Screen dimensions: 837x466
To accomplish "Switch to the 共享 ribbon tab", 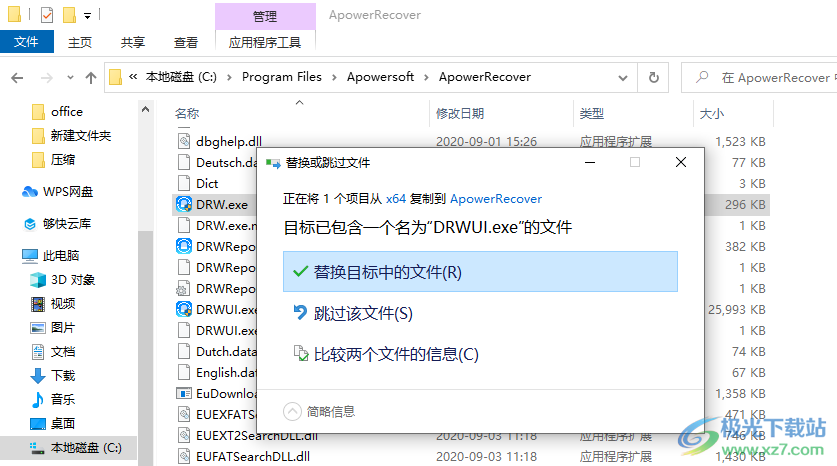I will 132,42.
